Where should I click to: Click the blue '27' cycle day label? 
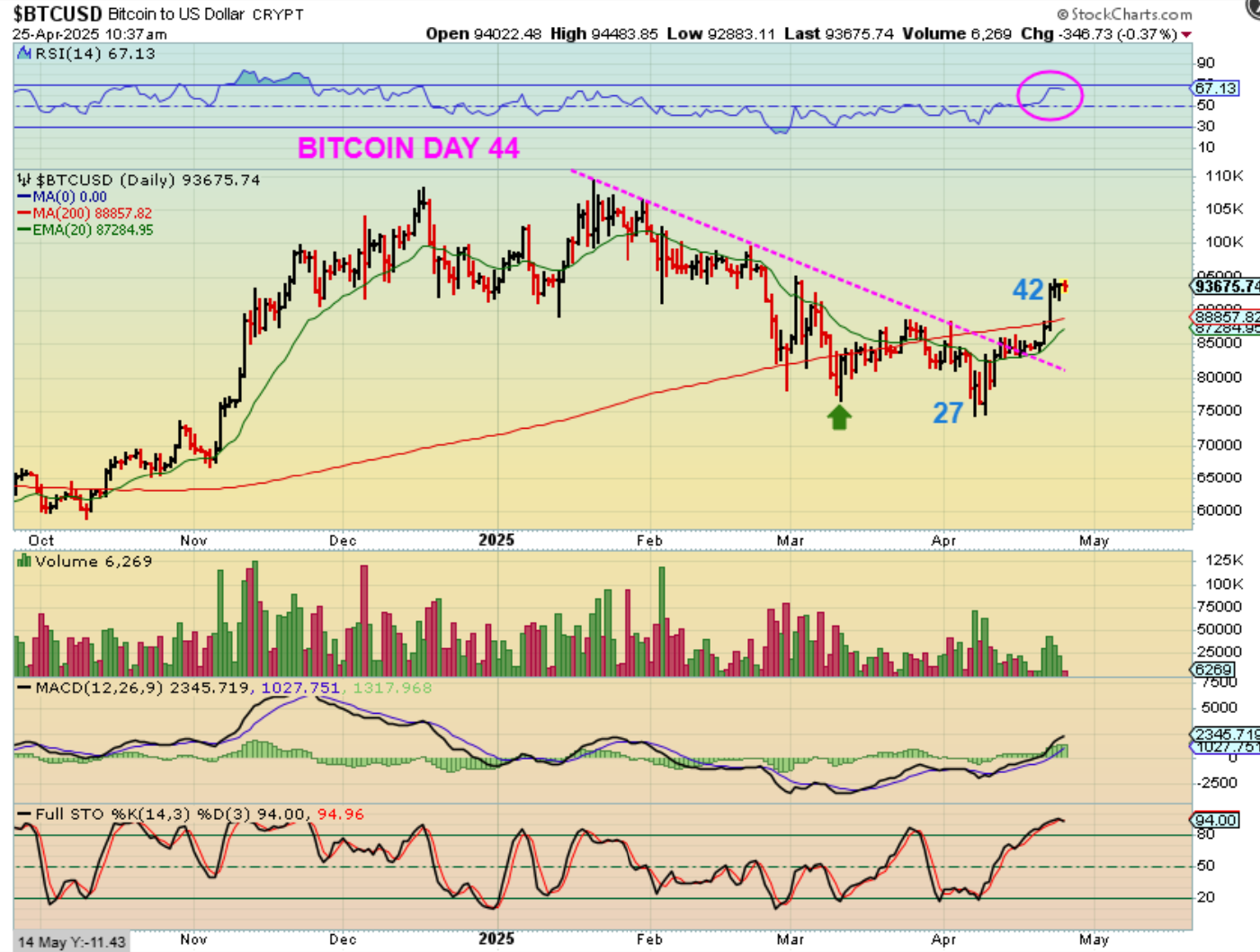point(948,413)
